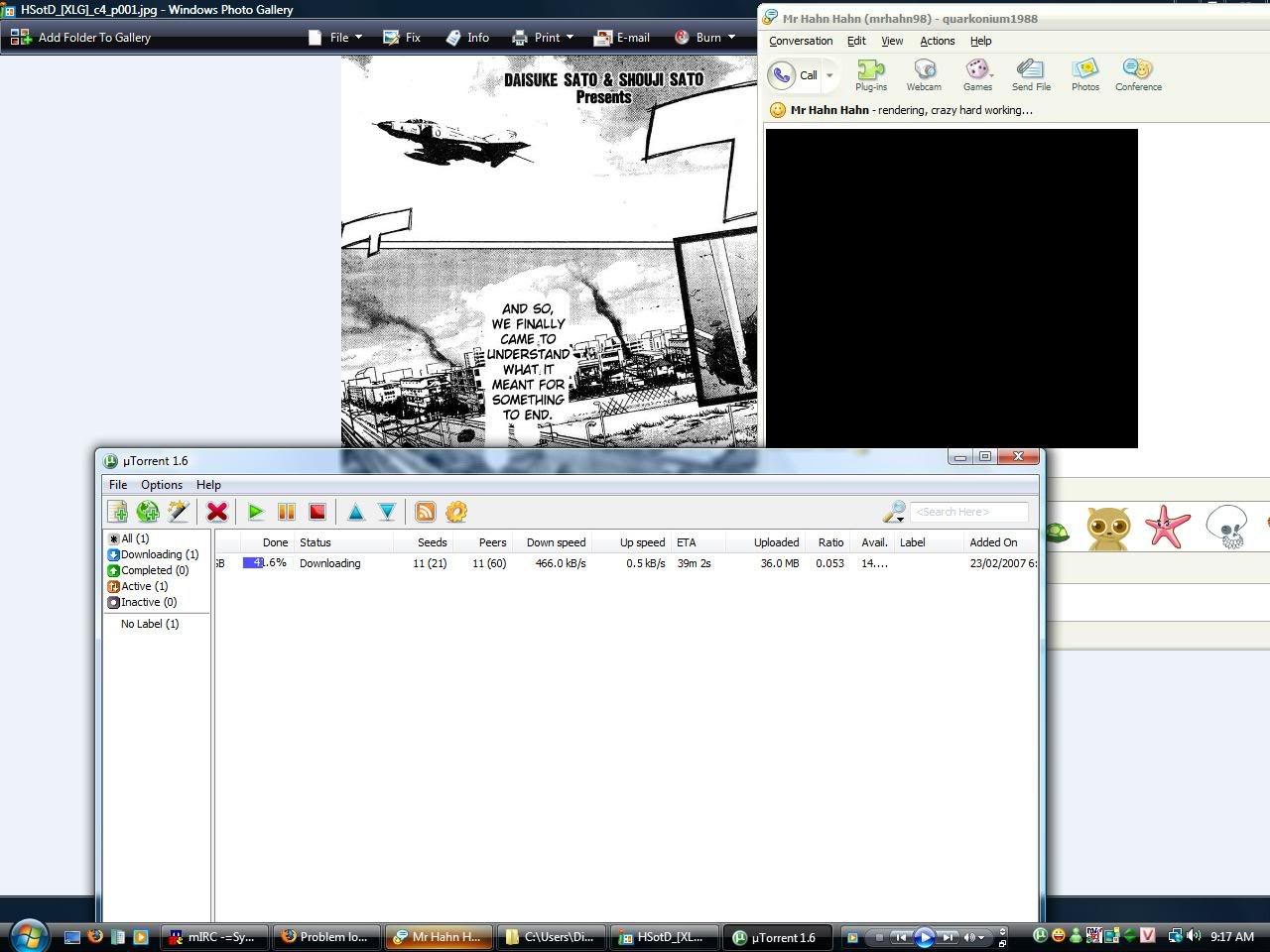Open Games dice icon in messenger window
The width and height of the screenshot is (1270, 952).
pos(977,74)
